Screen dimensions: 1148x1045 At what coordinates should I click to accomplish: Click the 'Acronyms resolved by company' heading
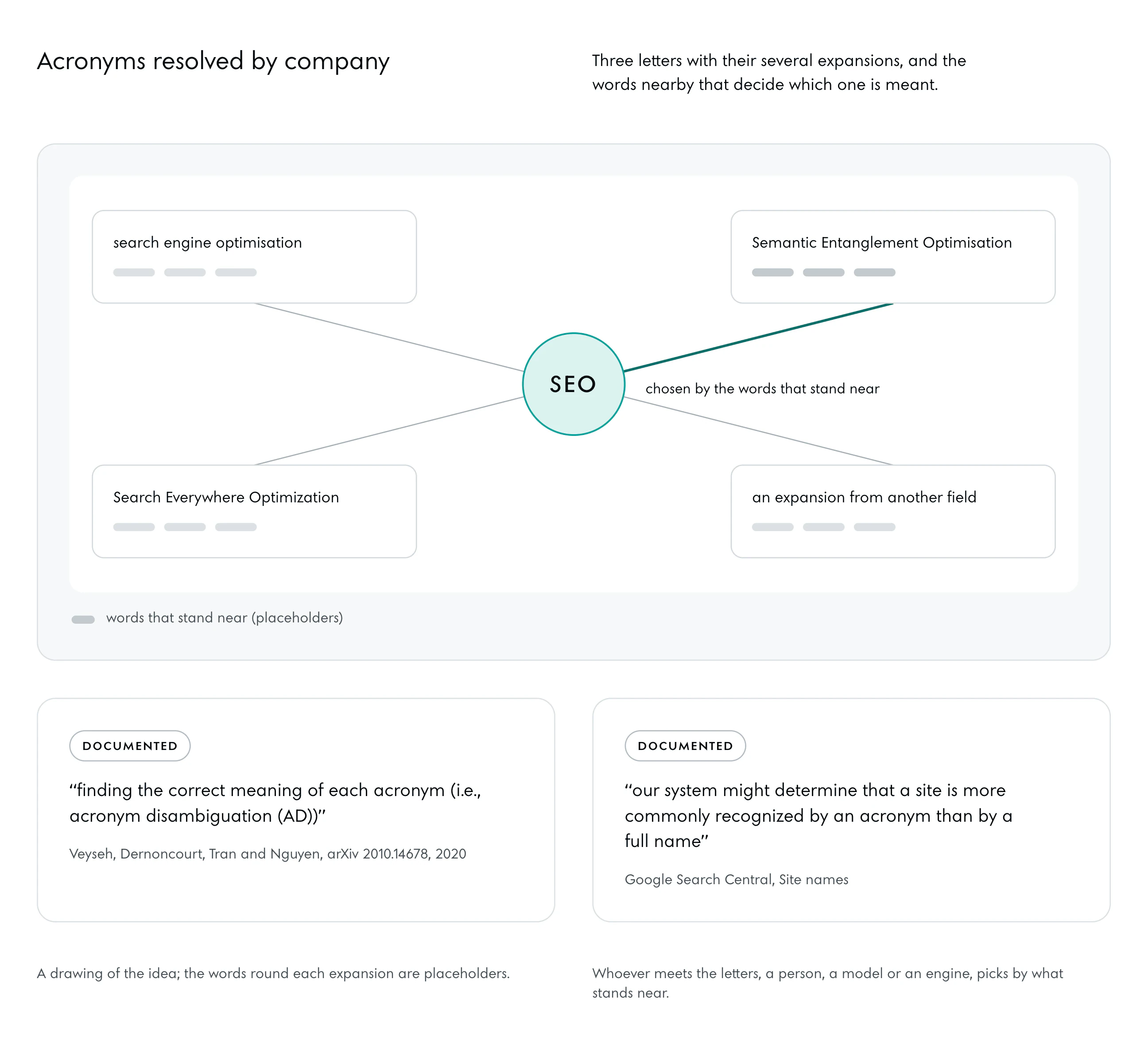click(x=213, y=61)
